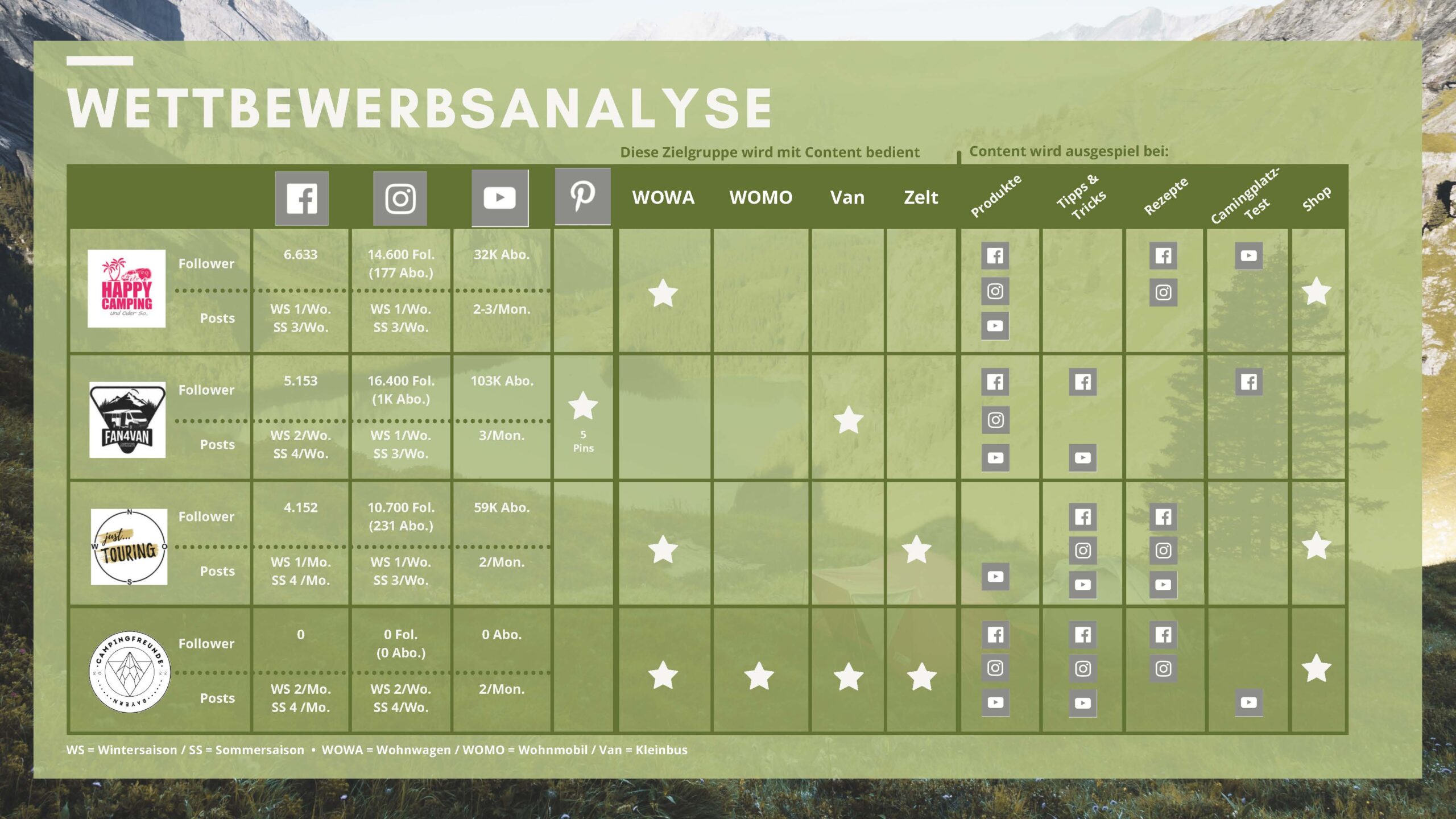This screenshot has width=1456, height=819.
Task: Click the Zelt column header
Action: pos(921,197)
